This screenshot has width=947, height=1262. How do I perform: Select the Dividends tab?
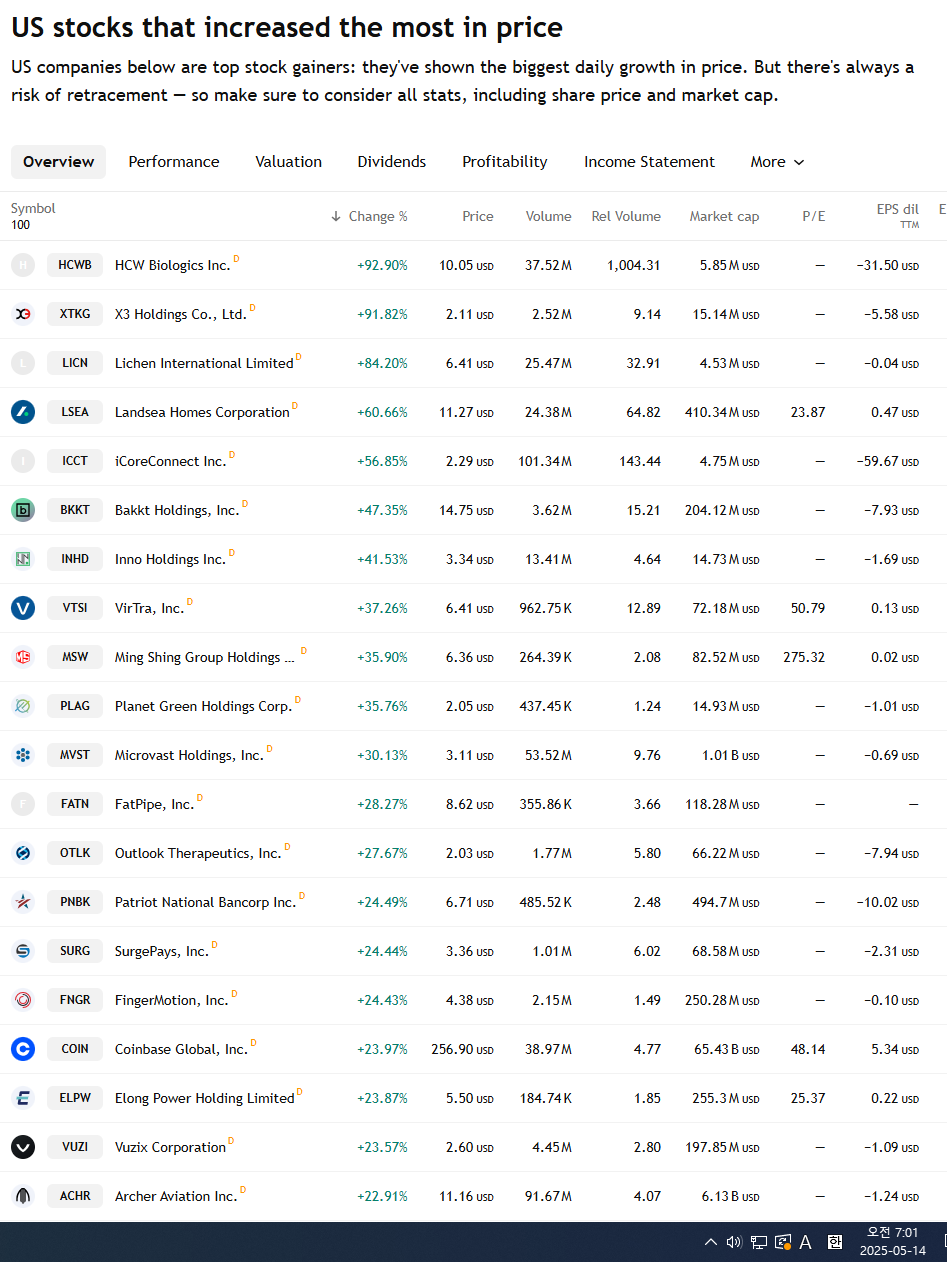click(x=392, y=162)
